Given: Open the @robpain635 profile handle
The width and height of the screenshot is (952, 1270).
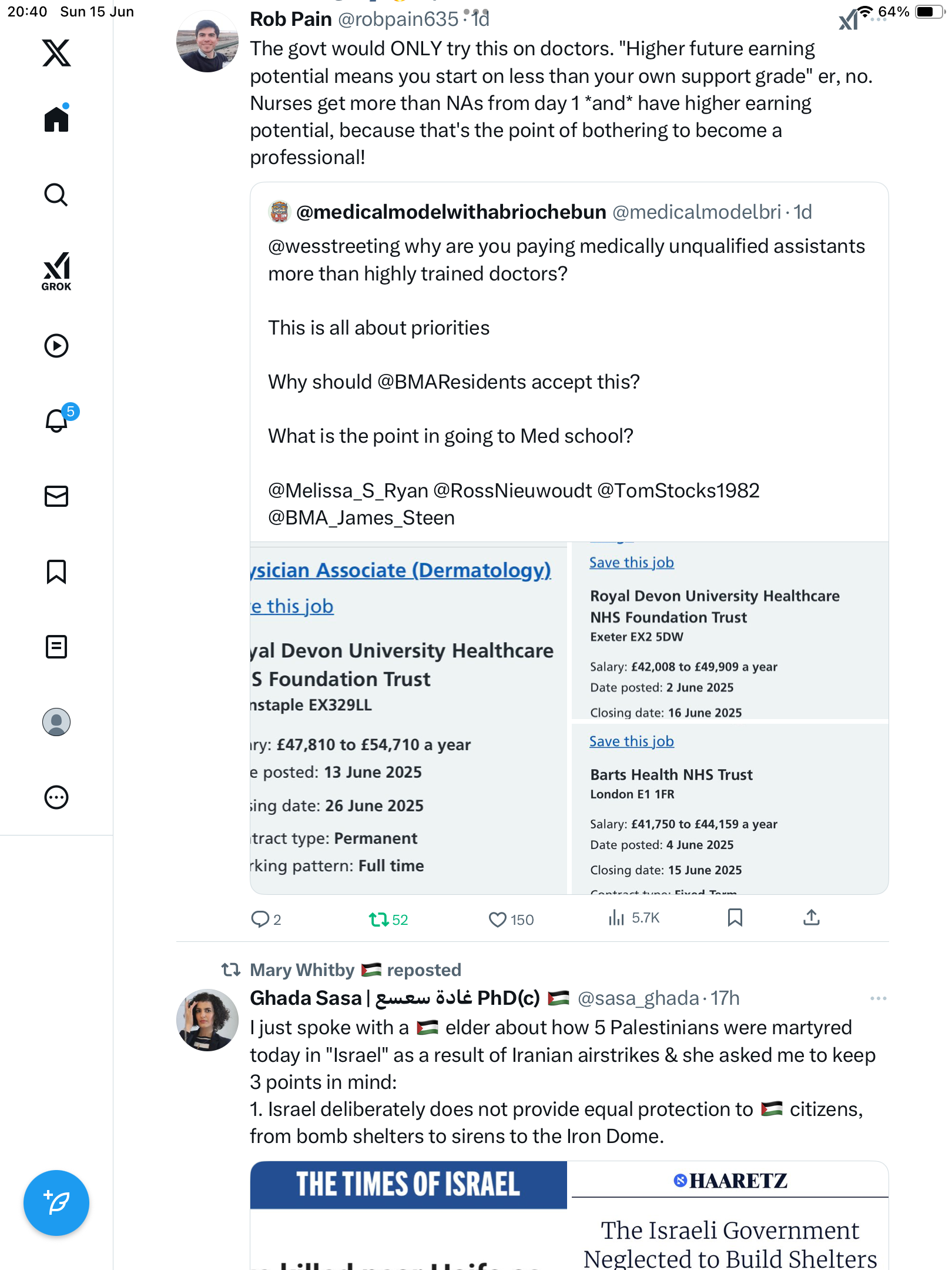Looking at the screenshot, I should click(398, 19).
